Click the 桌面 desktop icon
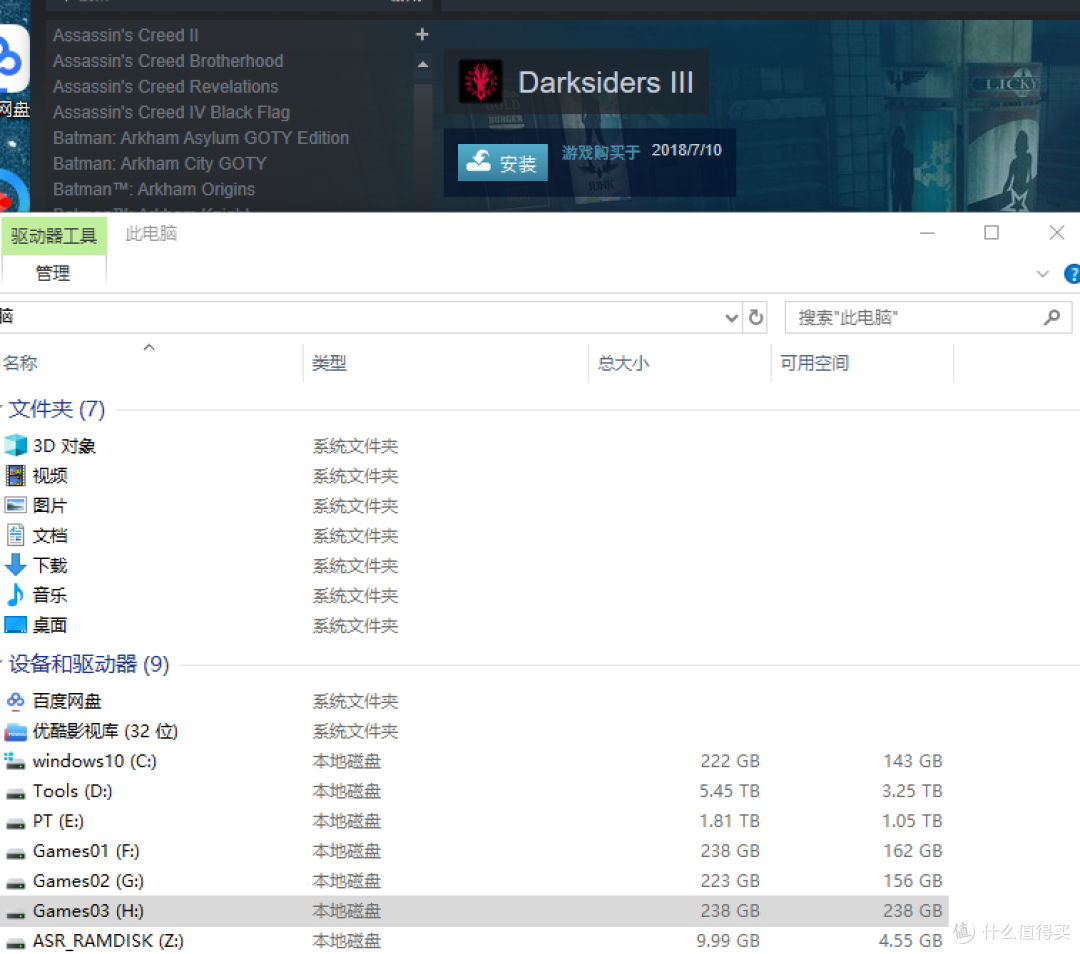This screenshot has width=1080, height=954. [x=15, y=625]
